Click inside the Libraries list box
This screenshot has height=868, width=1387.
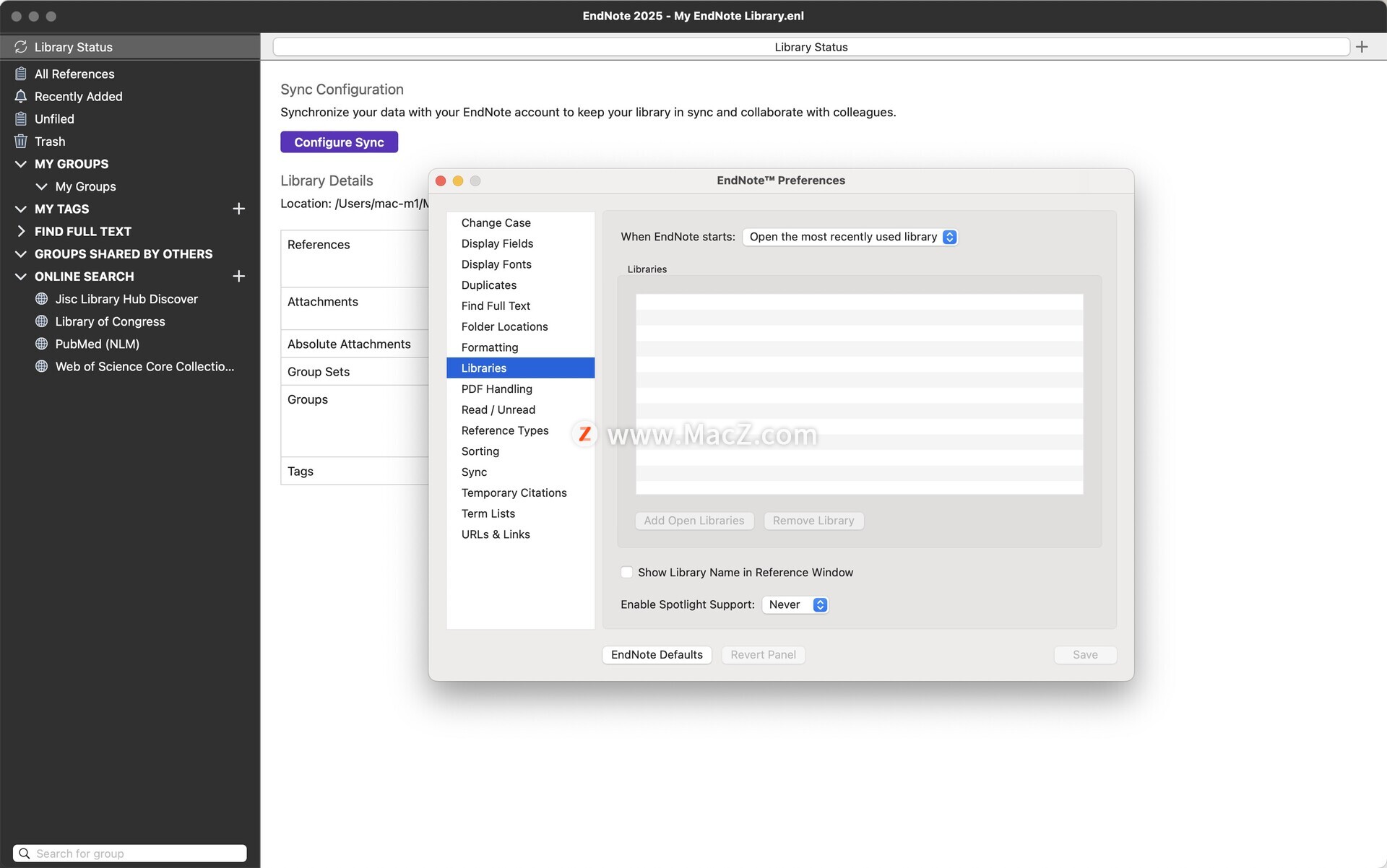(x=859, y=394)
